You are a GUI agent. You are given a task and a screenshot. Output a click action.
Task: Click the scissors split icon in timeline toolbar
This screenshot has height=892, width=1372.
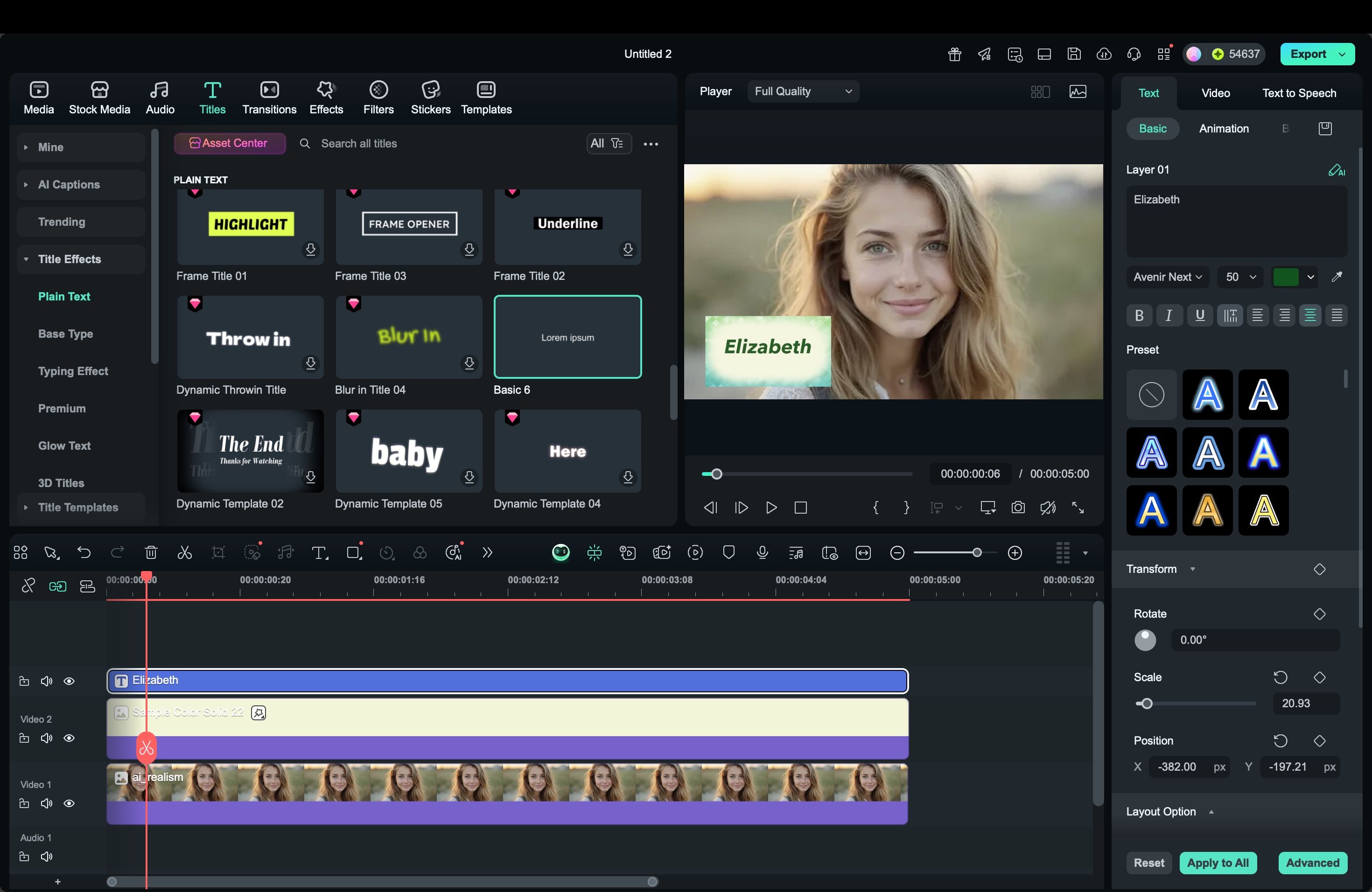[184, 553]
